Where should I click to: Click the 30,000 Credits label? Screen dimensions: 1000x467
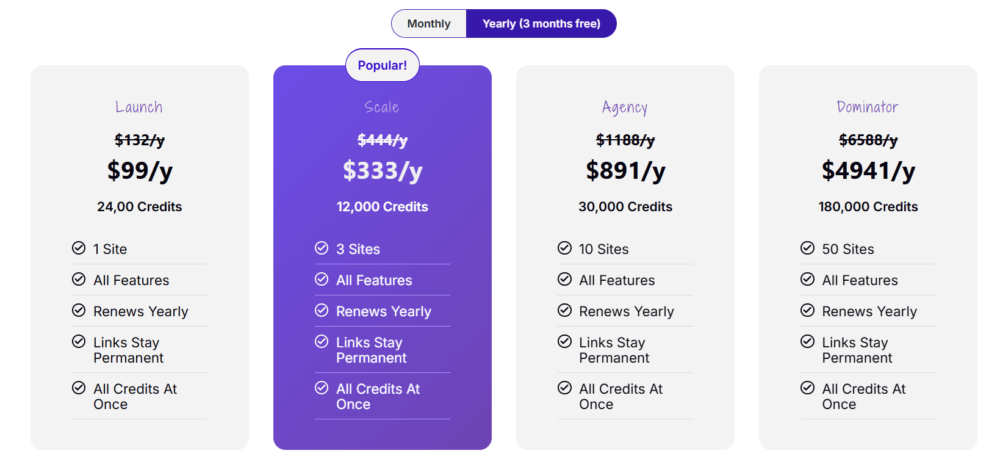625,207
